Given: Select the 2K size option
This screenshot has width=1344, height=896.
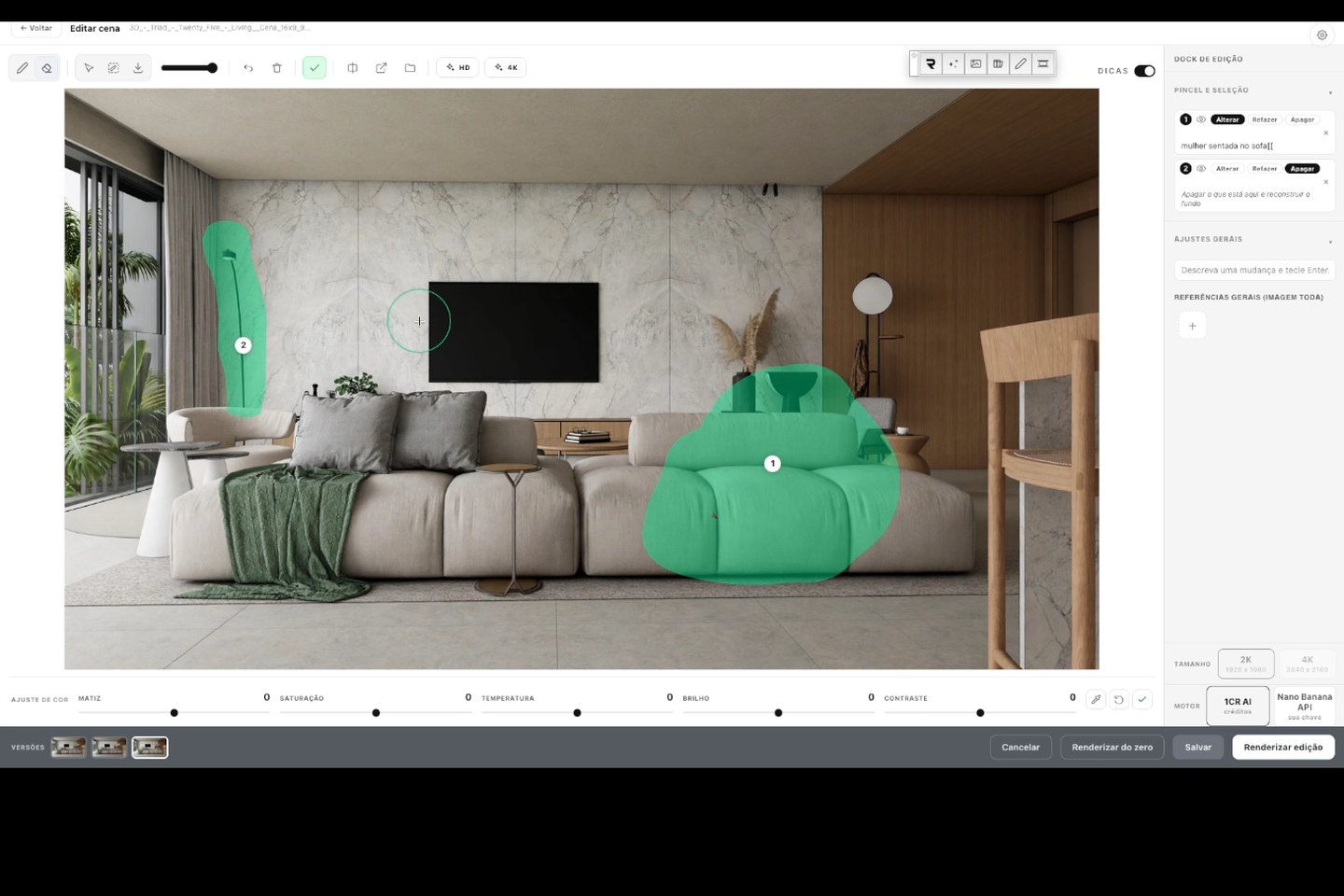Looking at the screenshot, I should (1246, 664).
